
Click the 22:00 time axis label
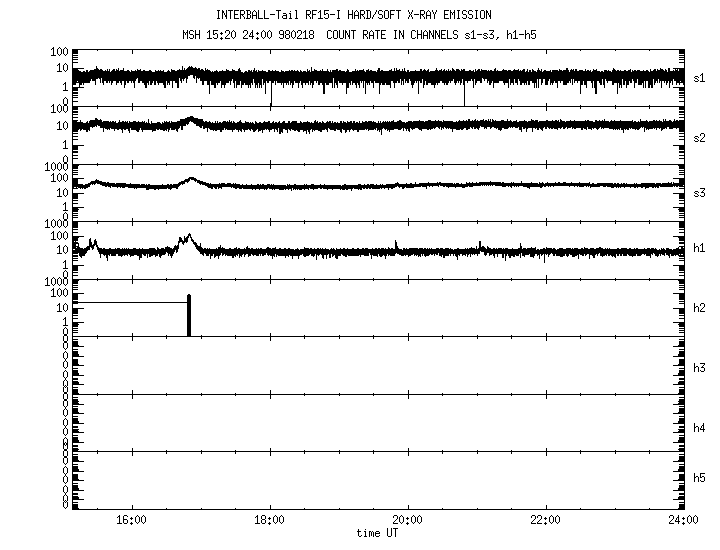point(545,519)
